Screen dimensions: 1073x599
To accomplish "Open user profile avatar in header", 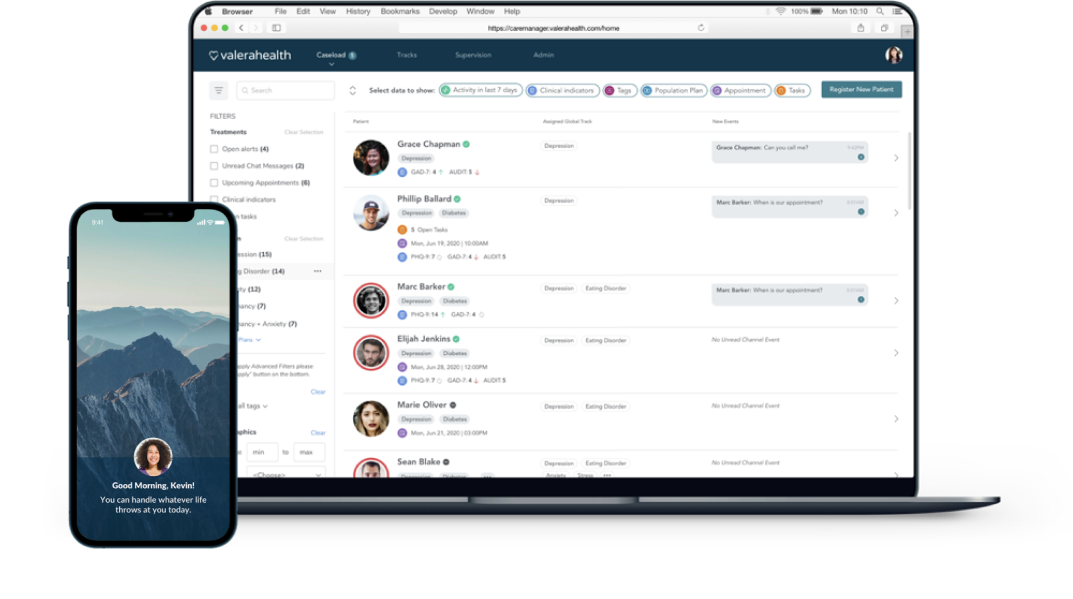I will tap(893, 55).
